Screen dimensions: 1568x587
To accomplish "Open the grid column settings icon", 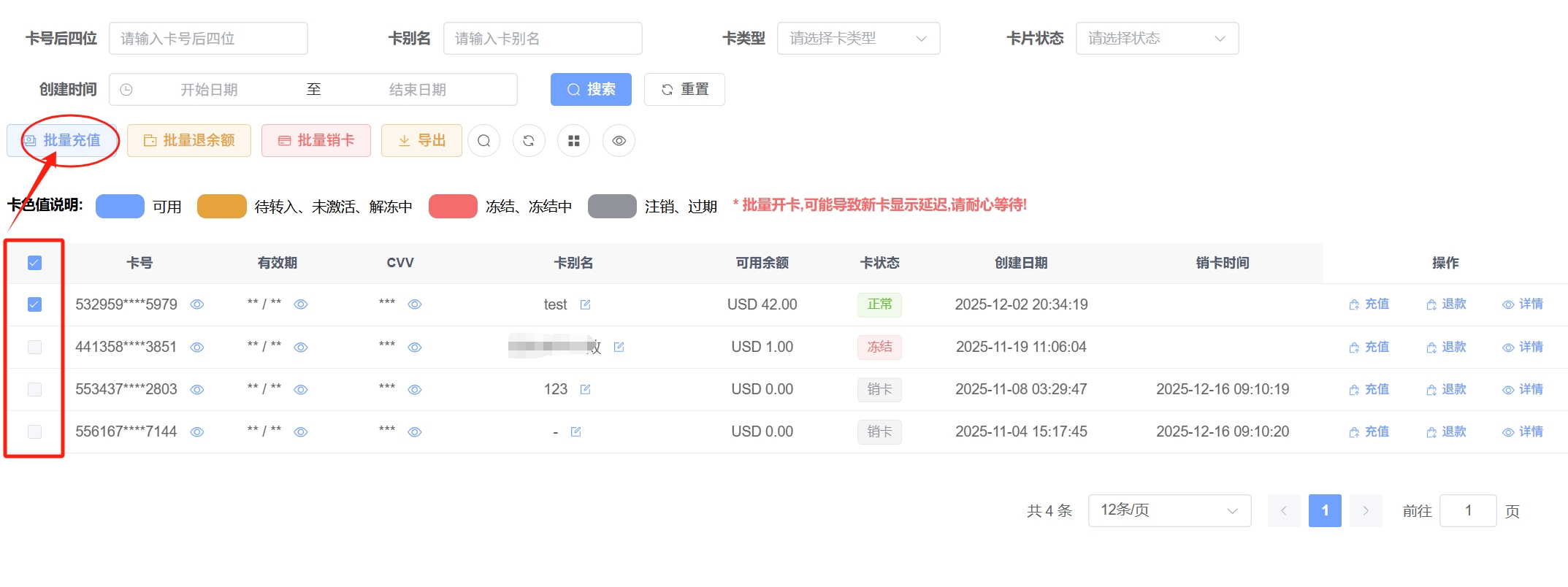I will pyautogui.click(x=573, y=141).
